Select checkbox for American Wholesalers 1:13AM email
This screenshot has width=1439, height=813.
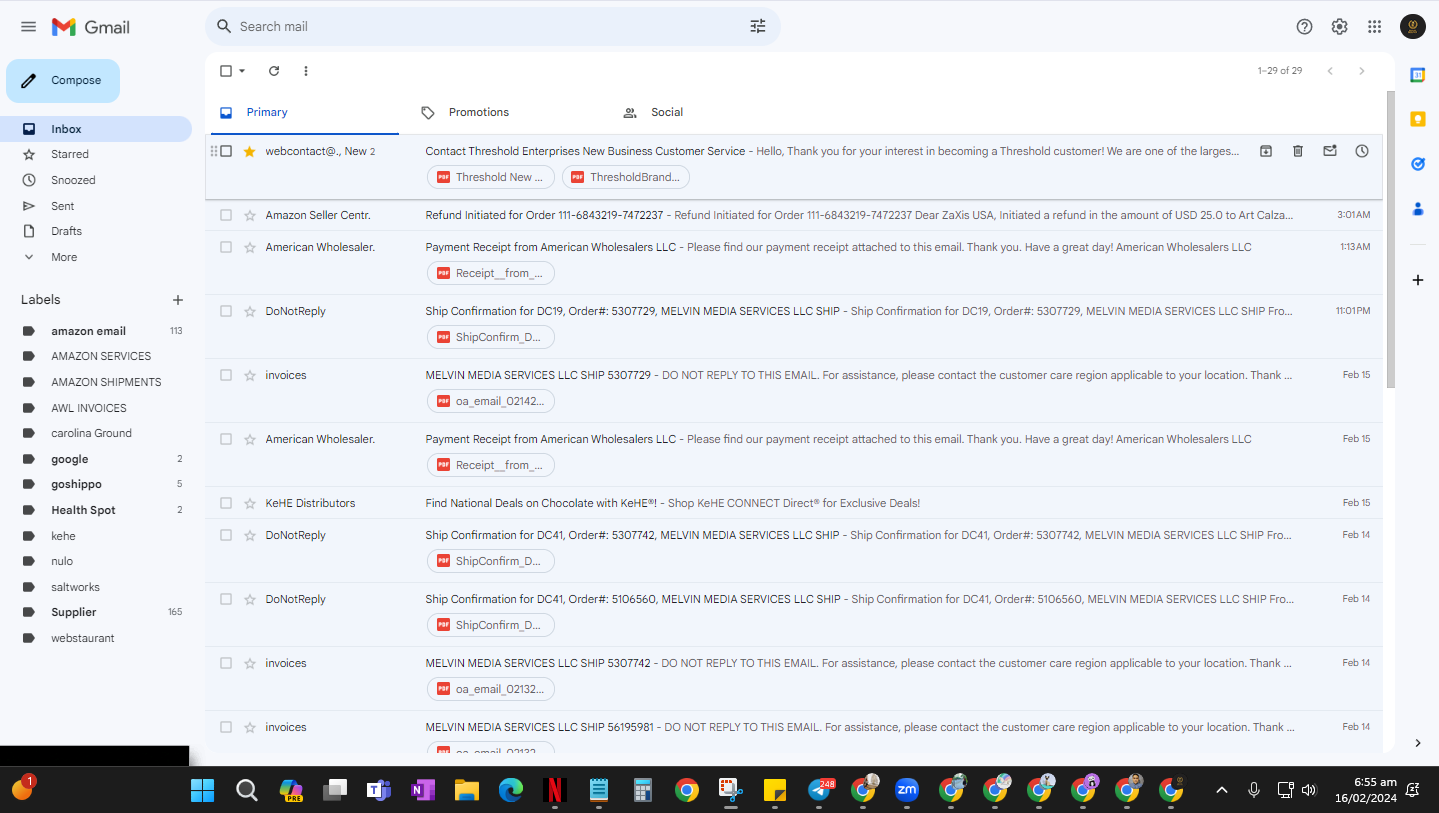click(226, 247)
